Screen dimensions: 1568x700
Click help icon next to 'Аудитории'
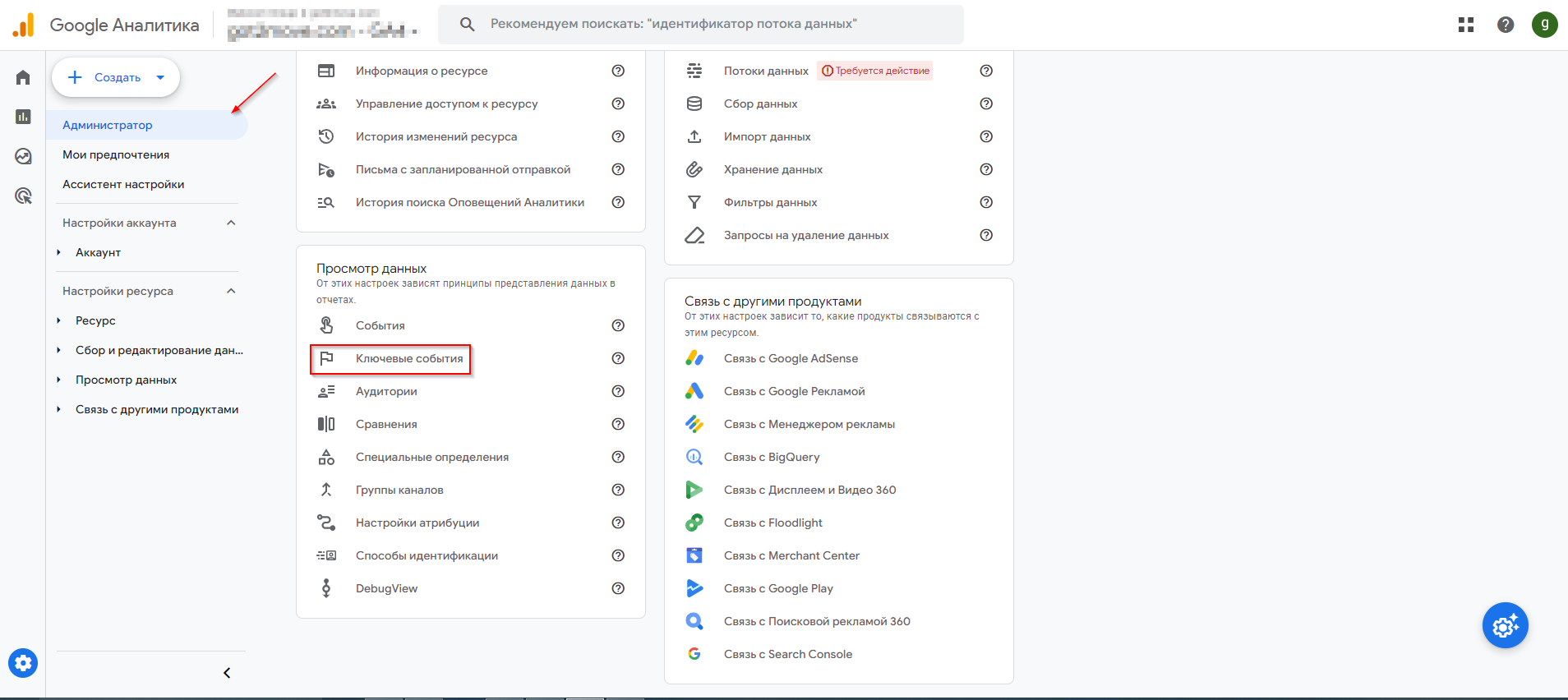618,391
